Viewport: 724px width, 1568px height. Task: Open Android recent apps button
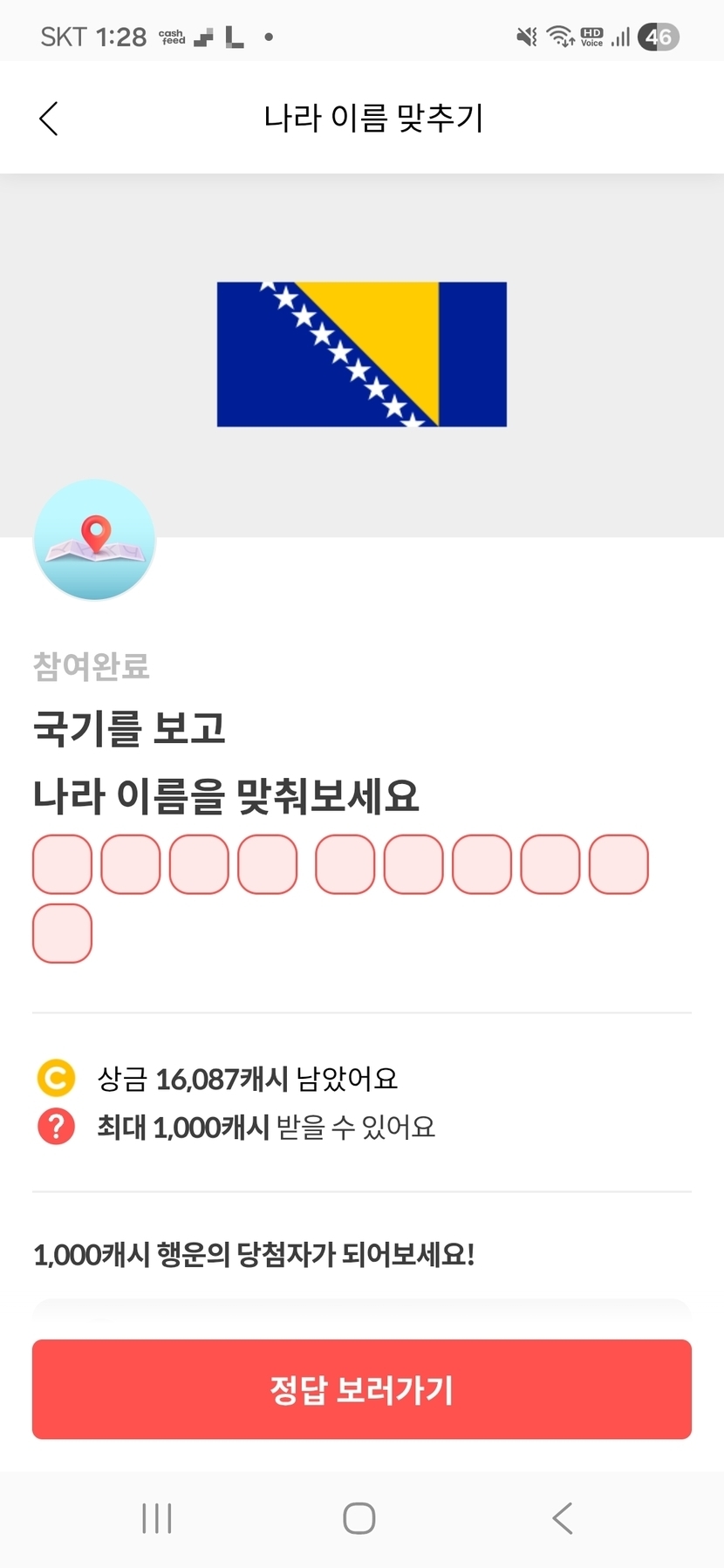coord(157,1518)
